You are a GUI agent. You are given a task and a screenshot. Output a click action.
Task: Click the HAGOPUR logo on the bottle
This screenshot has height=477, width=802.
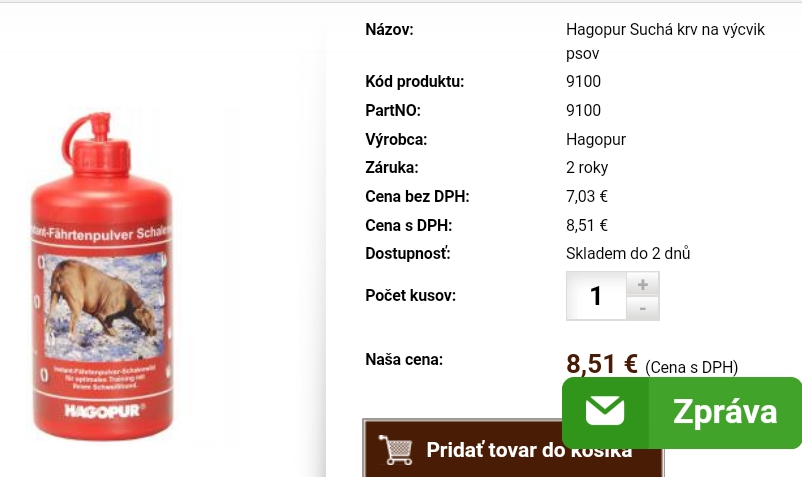(x=104, y=411)
